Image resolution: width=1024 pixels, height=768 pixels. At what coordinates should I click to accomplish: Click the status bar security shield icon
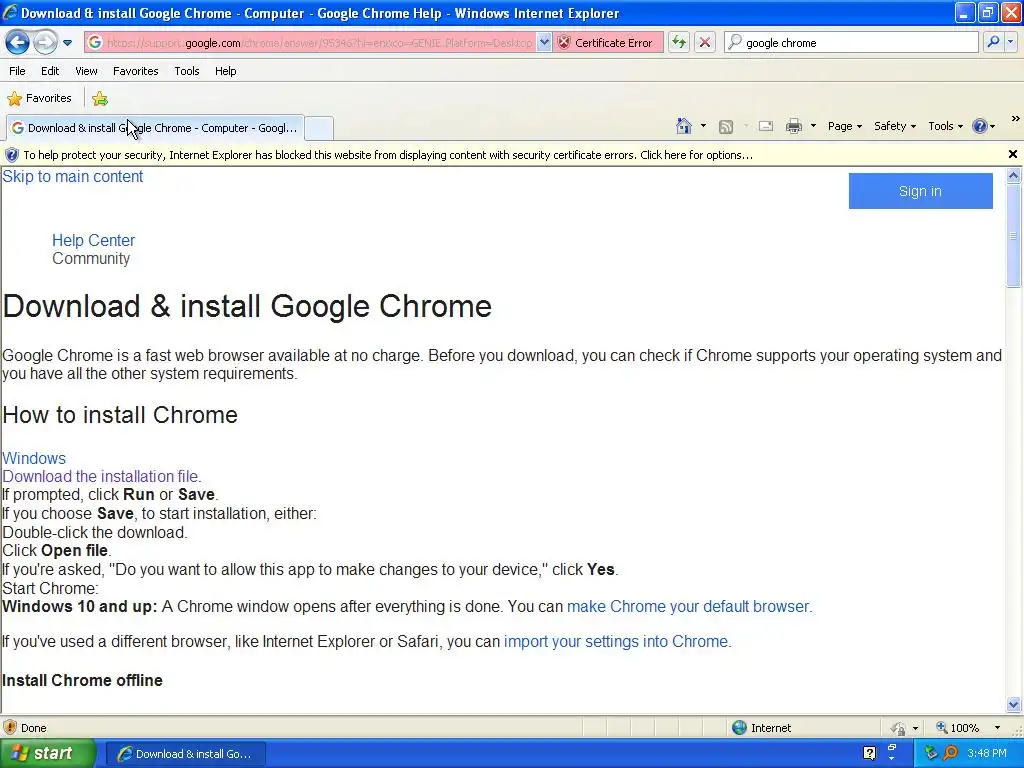point(10,728)
